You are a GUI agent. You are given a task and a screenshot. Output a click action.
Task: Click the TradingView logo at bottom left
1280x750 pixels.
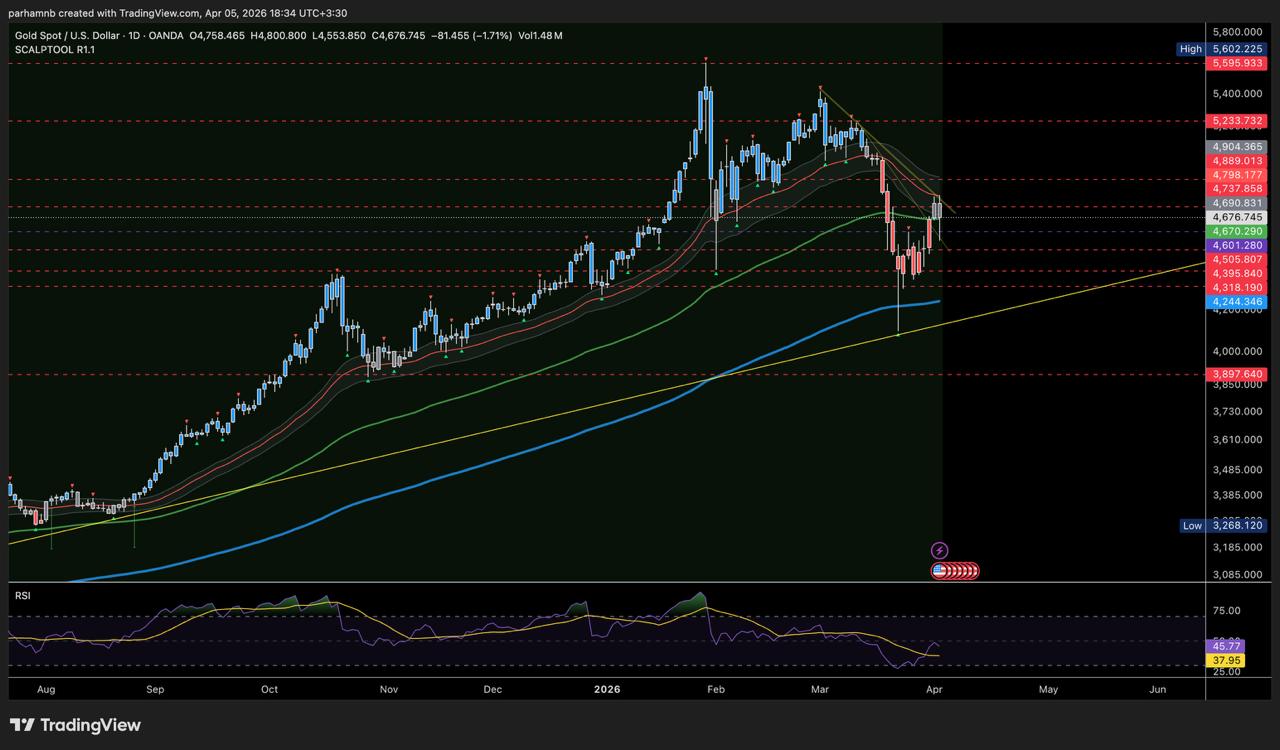pyautogui.click(x=76, y=725)
